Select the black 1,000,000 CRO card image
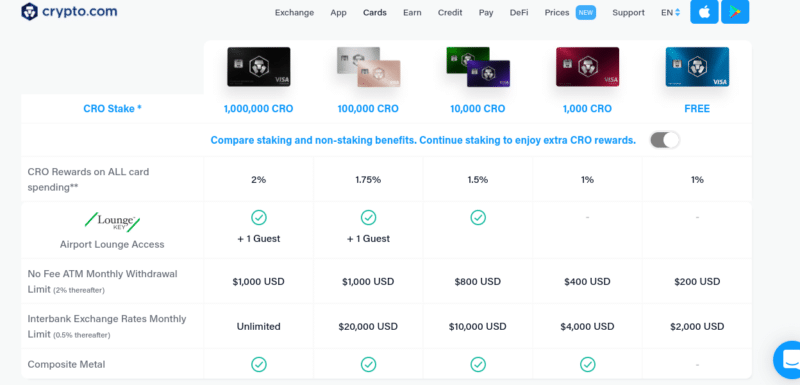The height and width of the screenshot is (385, 800). [x=259, y=67]
